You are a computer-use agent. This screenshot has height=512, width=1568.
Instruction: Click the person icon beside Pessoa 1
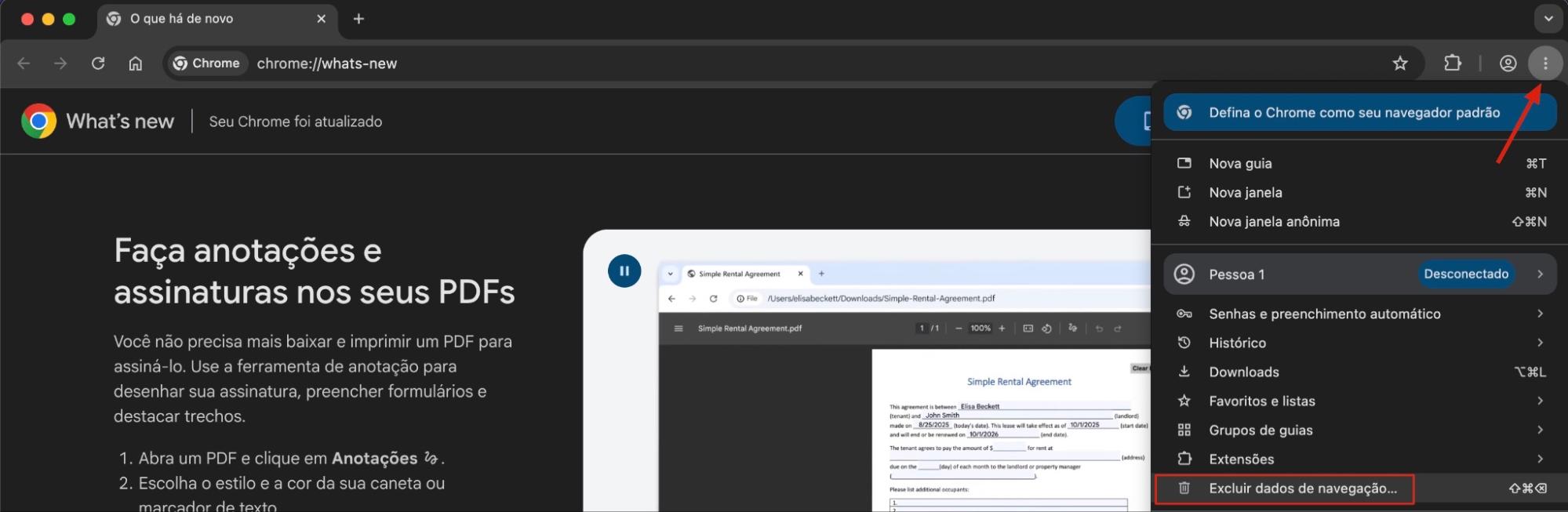pos(1184,274)
